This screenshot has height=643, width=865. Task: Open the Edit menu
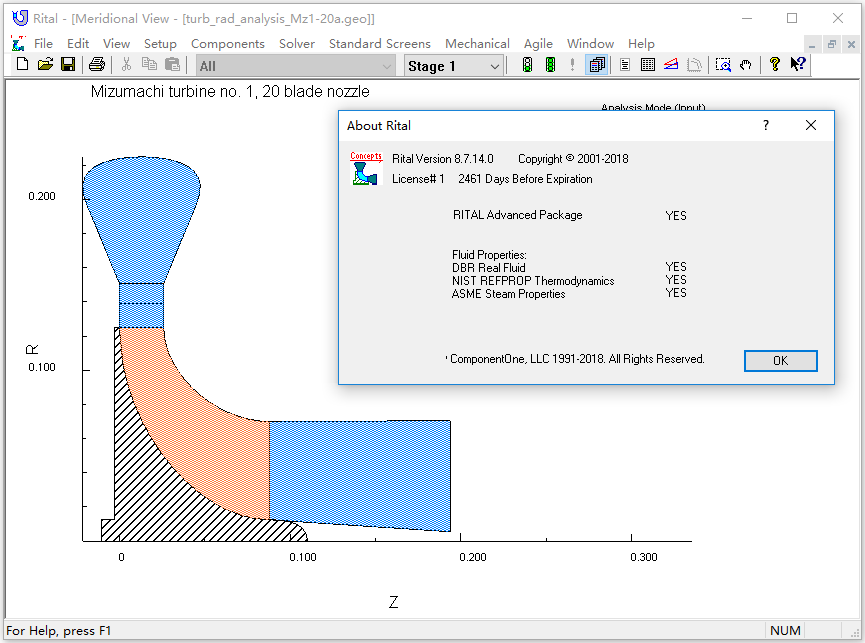coord(78,44)
